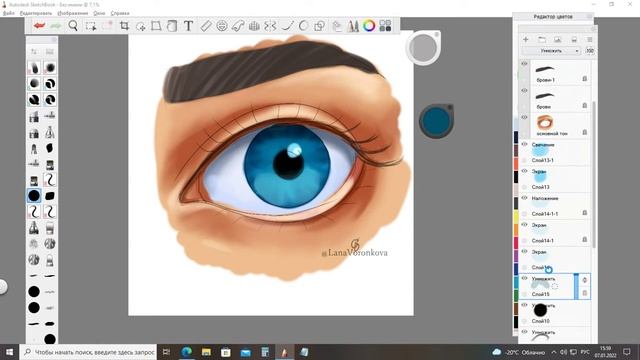640x360 pixels.
Task: Select the rectangular Selection tool
Action: [x=91, y=26]
